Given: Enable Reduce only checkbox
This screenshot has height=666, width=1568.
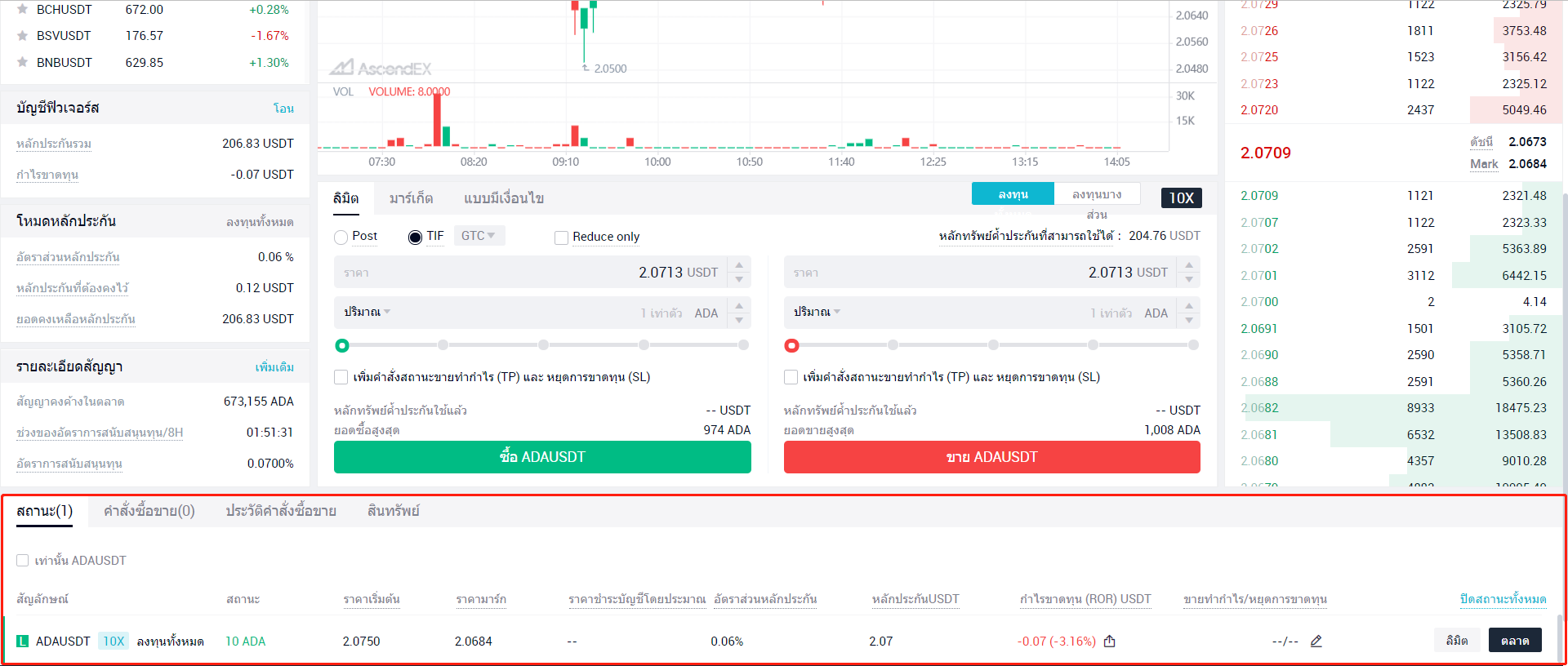Looking at the screenshot, I should pyautogui.click(x=561, y=238).
